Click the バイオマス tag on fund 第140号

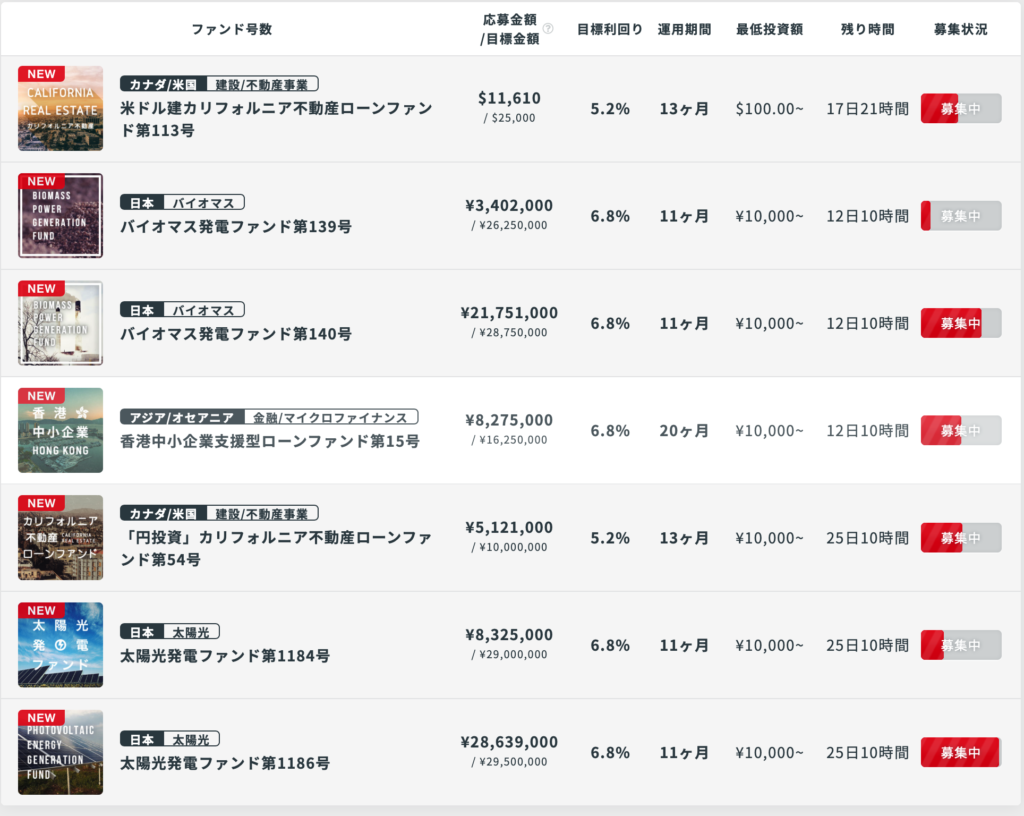point(203,310)
